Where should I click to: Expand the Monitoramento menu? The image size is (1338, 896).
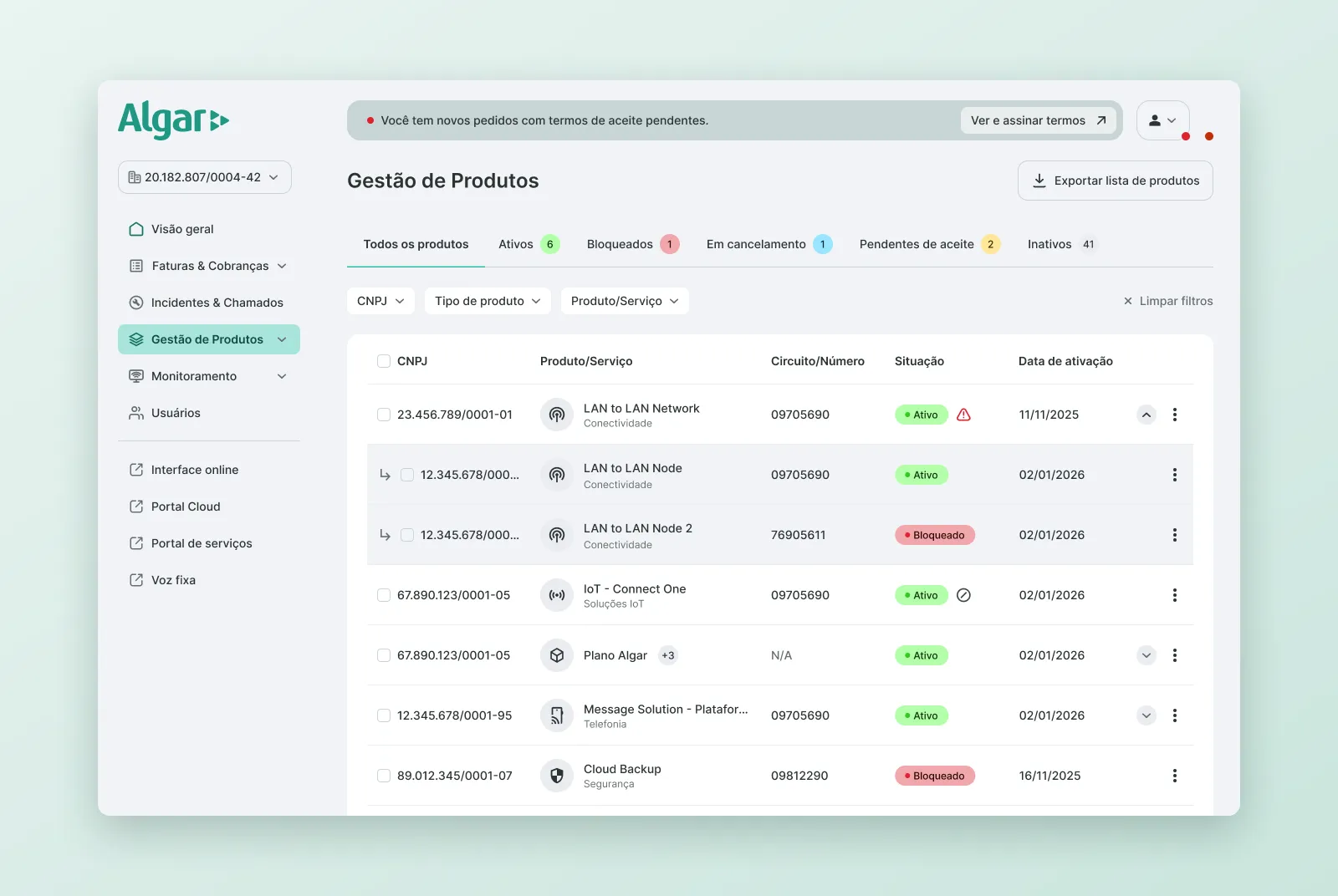click(x=208, y=376)
